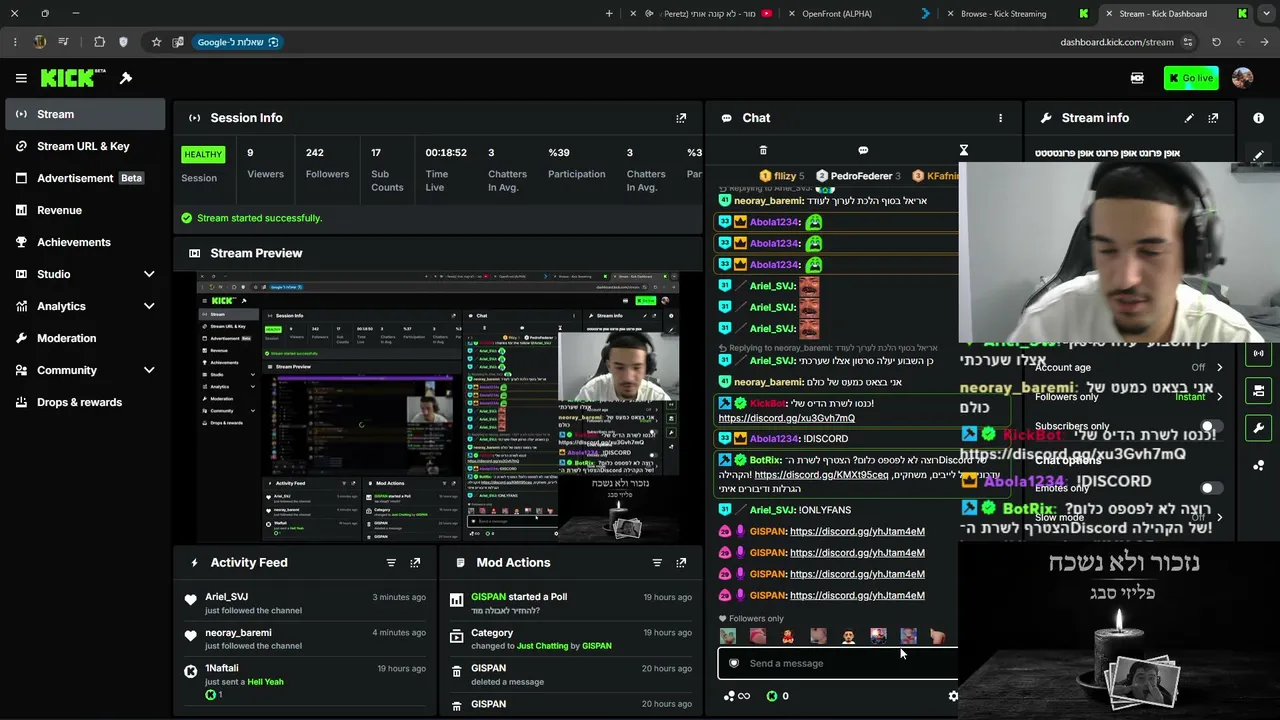The height and width of the screenshot is (720, 1280).
Task: Pop out the Session Info panel
Action: click(x=681, y=118)
